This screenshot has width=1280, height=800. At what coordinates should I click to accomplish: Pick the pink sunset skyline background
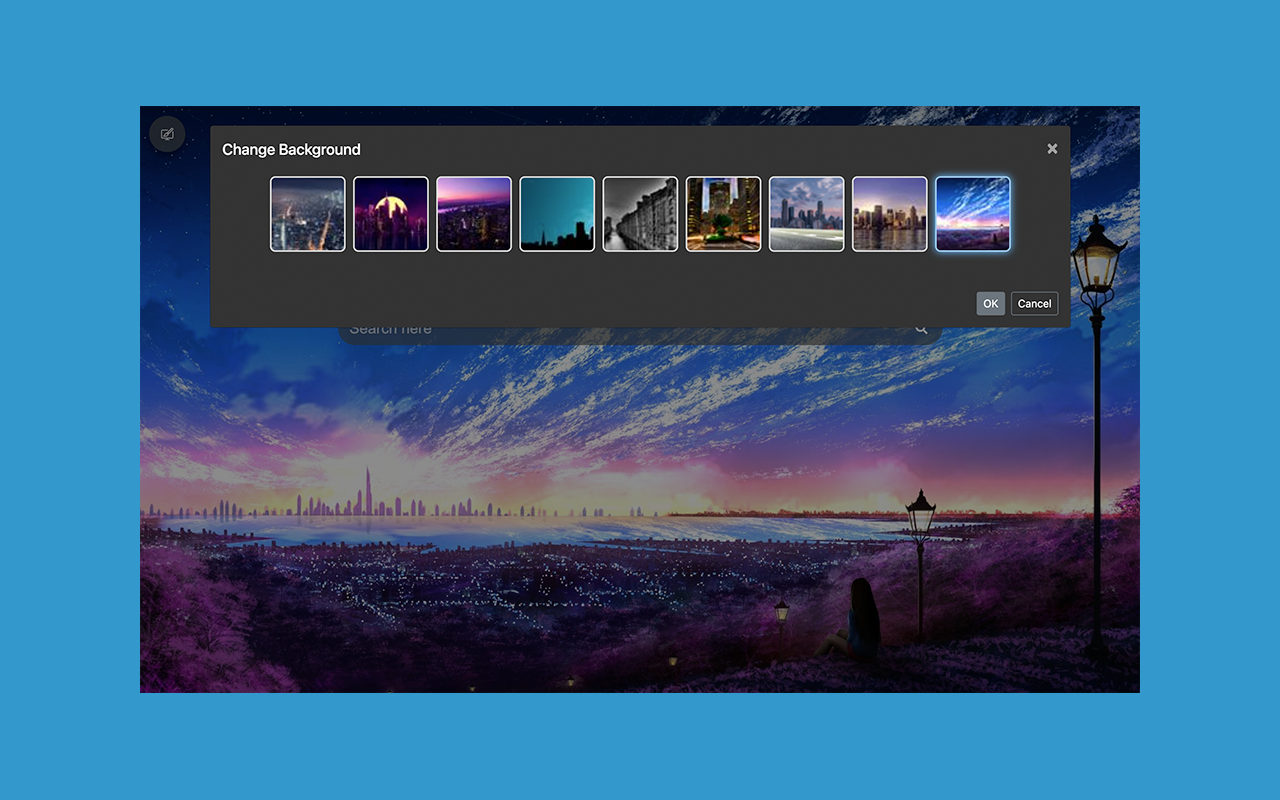pyautogui.click(x=473, y=213)
